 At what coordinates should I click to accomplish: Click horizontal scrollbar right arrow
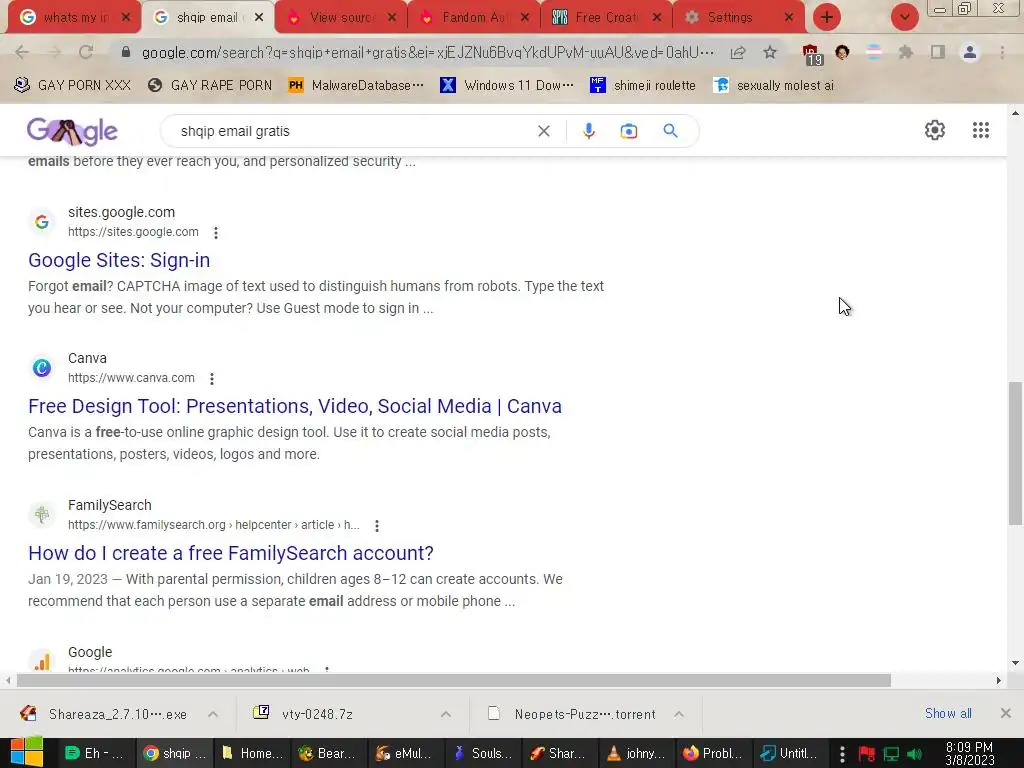pos(999,680)
